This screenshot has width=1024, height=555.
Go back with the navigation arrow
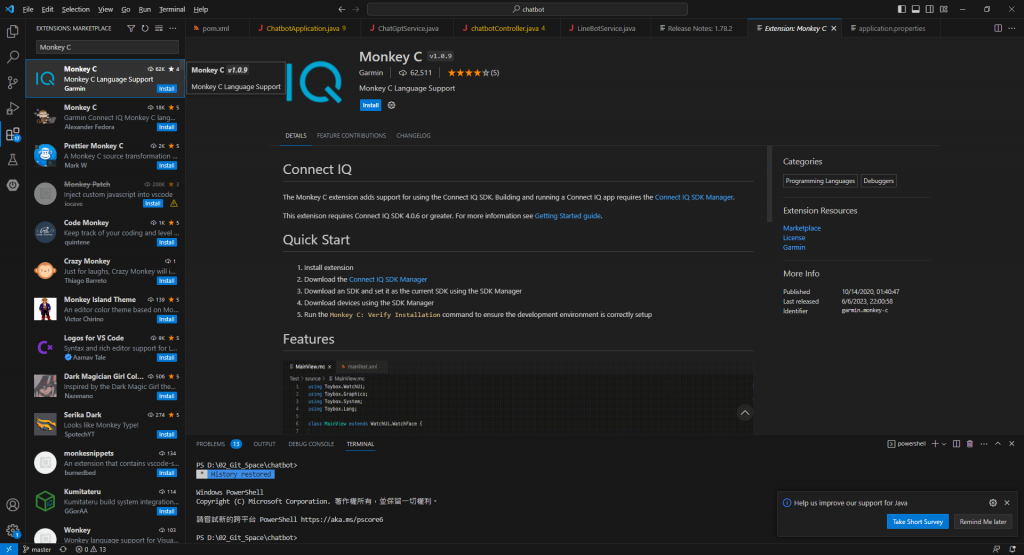[x=342, y=9]
